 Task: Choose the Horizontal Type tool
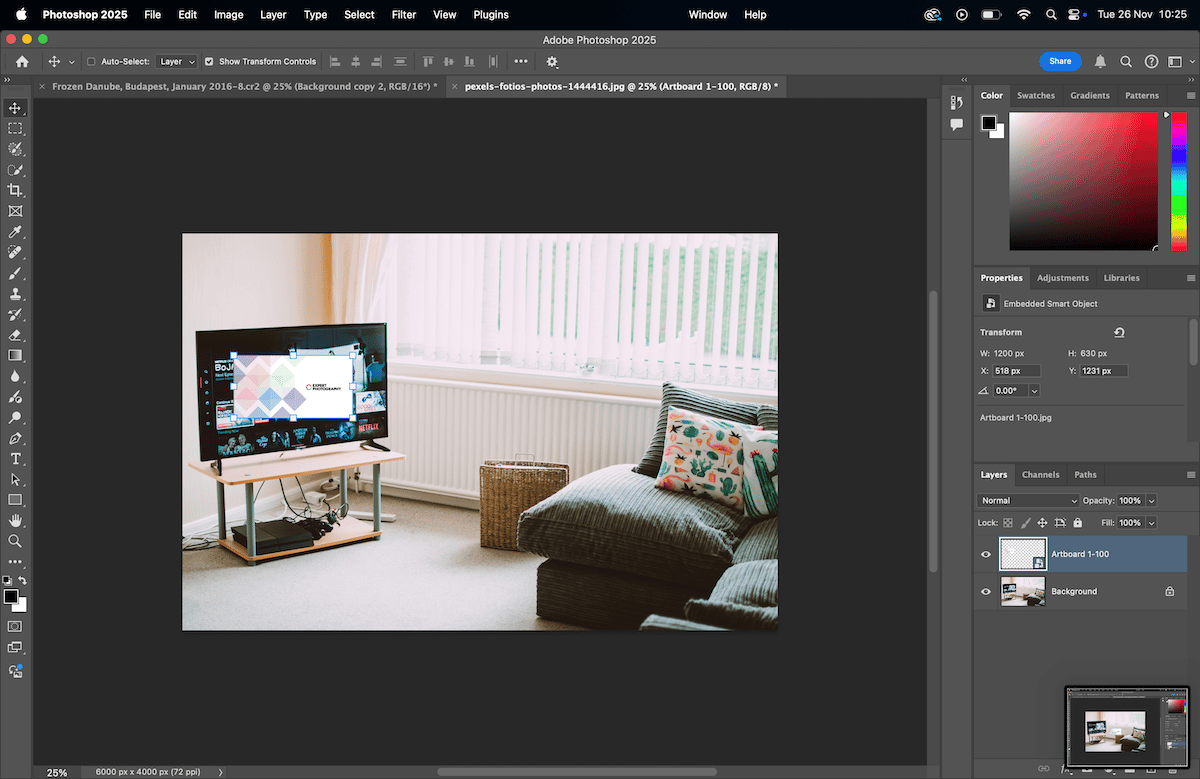coord(15,459)
